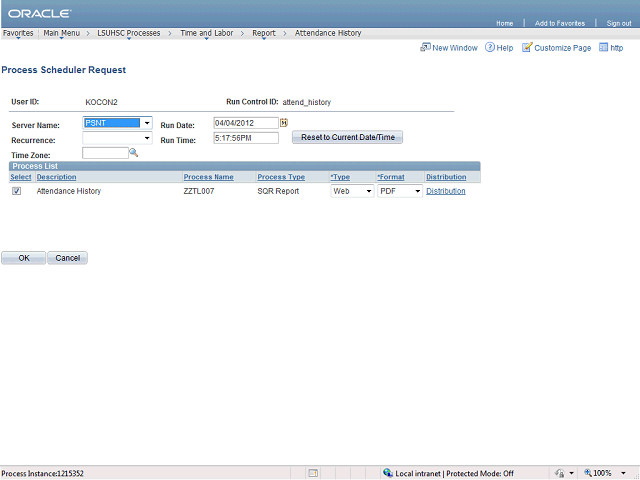
Task: Click the attend_history run control ID
Action: tap(307, 102)
